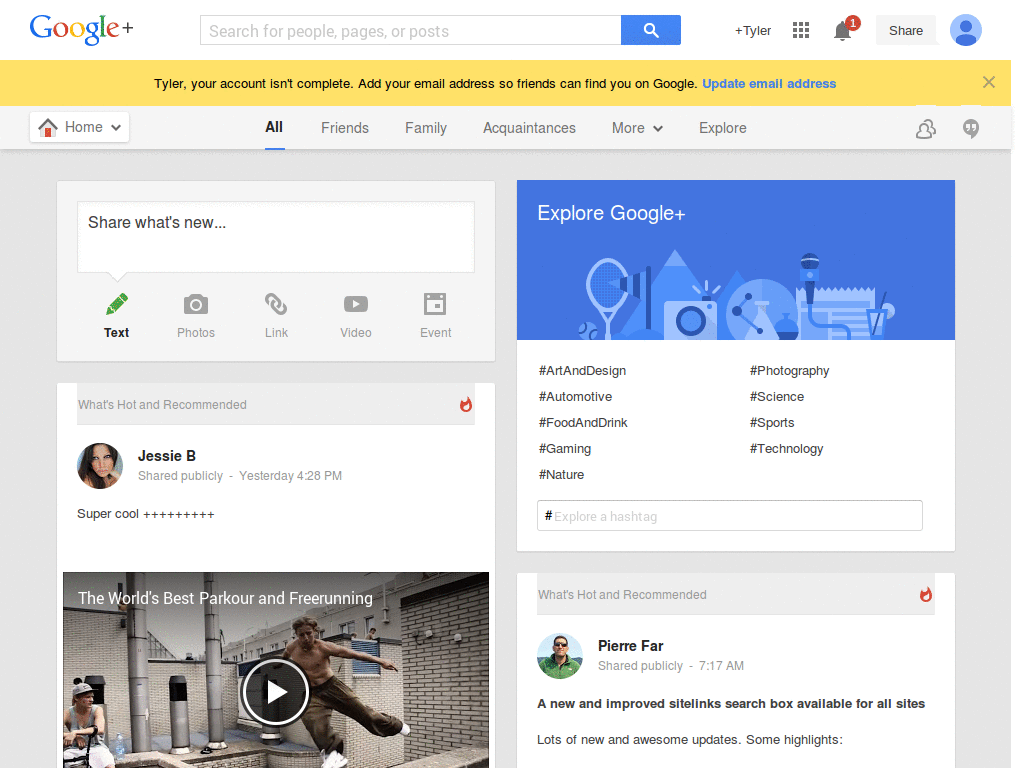Open the #Science hashtag

coord(776,397)
